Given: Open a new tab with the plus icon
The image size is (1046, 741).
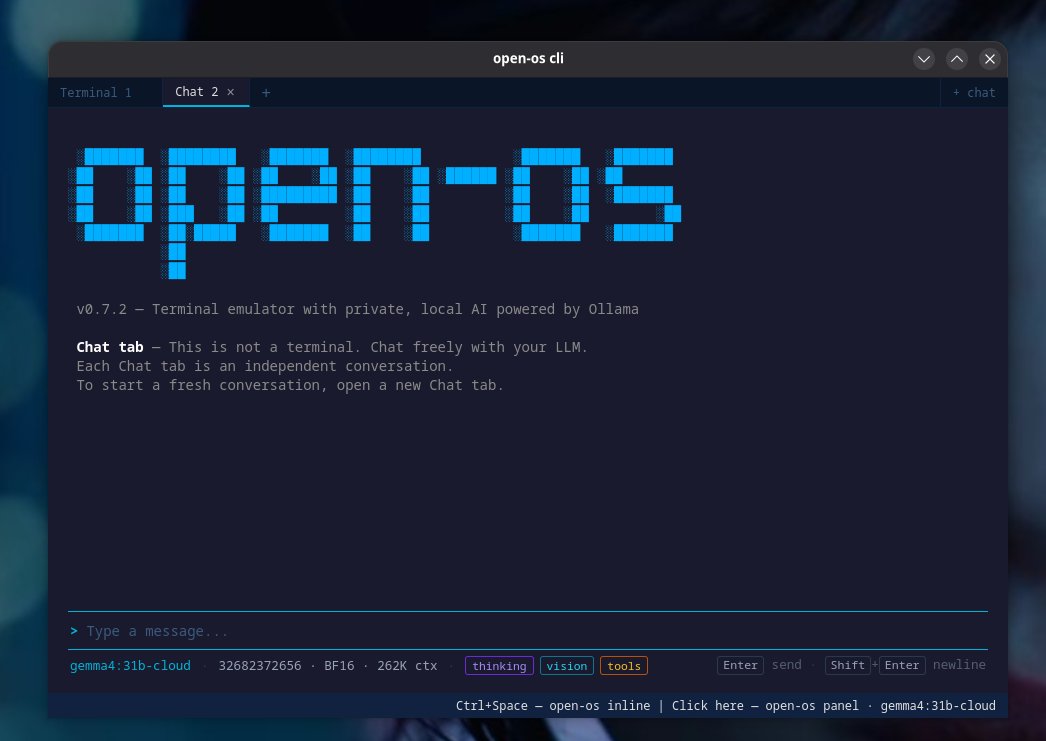Looking at the screenshot, I should (x=266, y=93).
